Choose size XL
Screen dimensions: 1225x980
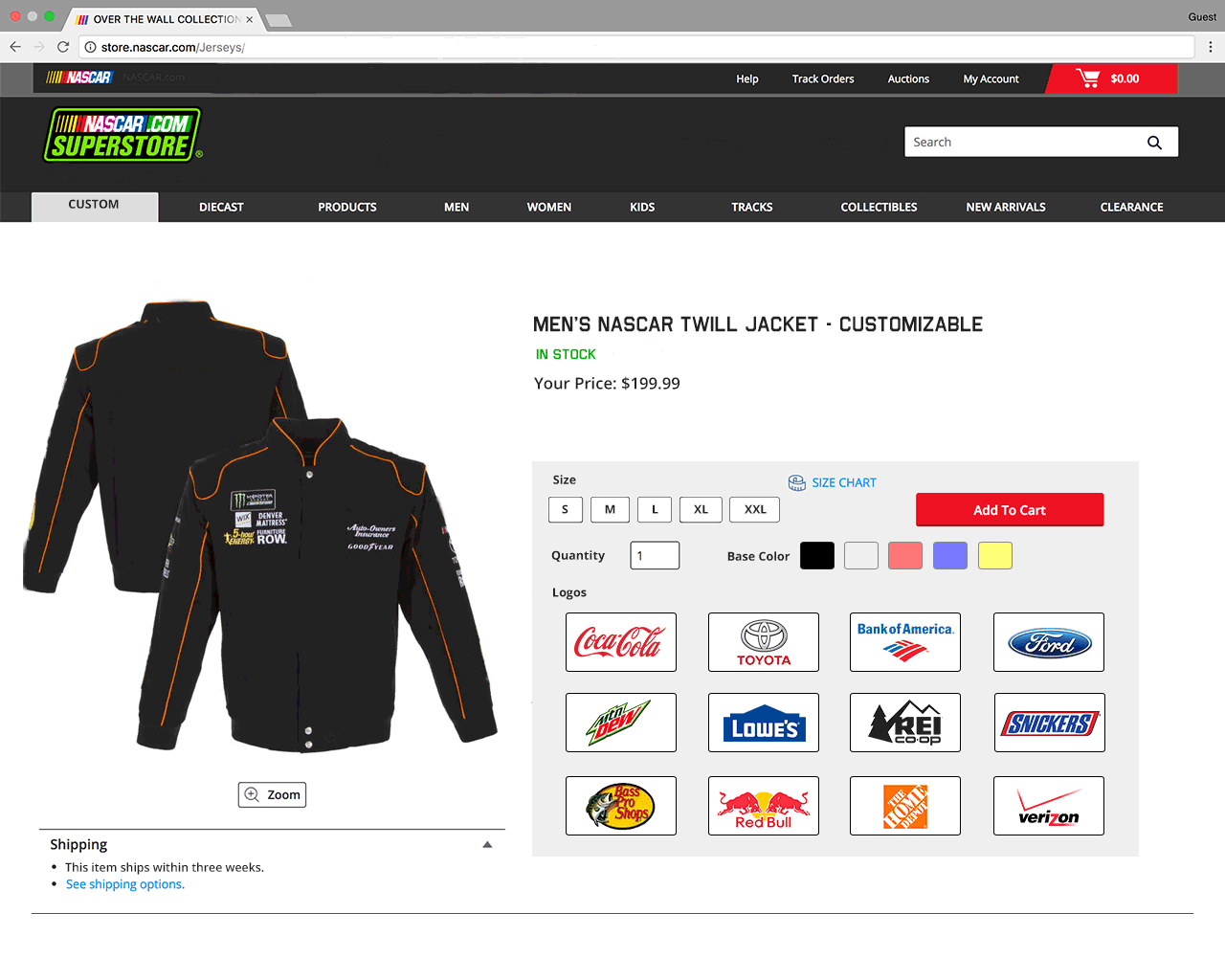click(x=701, y=509)
